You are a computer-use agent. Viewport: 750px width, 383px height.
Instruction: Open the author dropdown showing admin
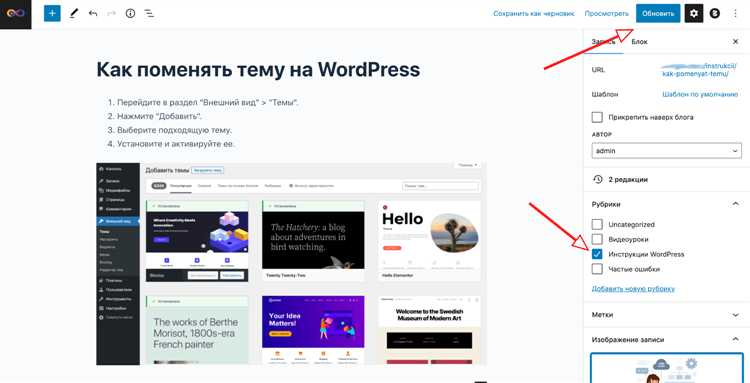click(x=666, y=151)
